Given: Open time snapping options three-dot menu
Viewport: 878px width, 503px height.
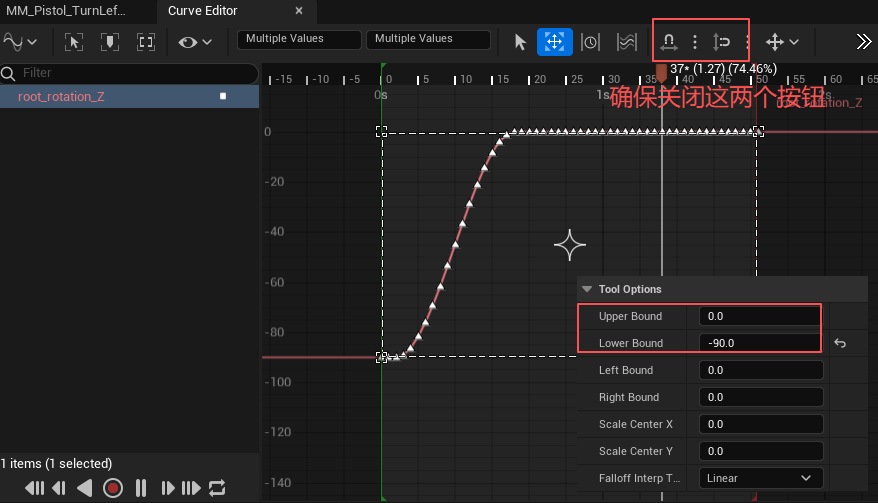Looking at the screenshot, I should [695, 42].
